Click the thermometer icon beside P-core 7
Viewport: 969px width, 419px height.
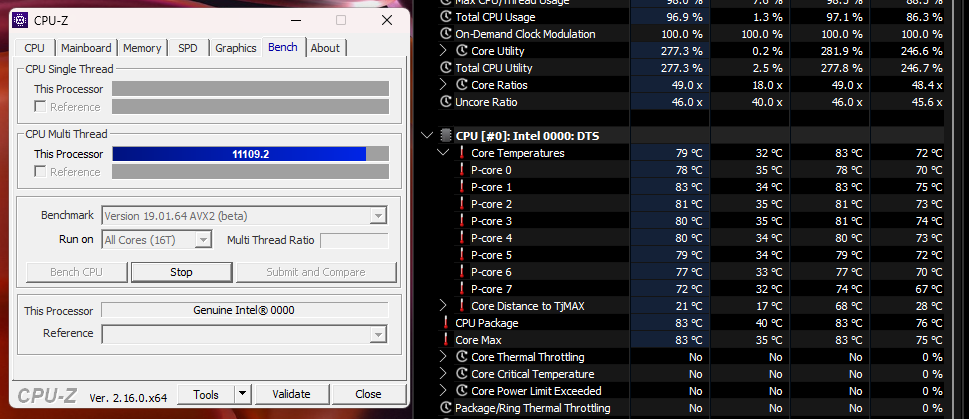(x=462, y=289)
